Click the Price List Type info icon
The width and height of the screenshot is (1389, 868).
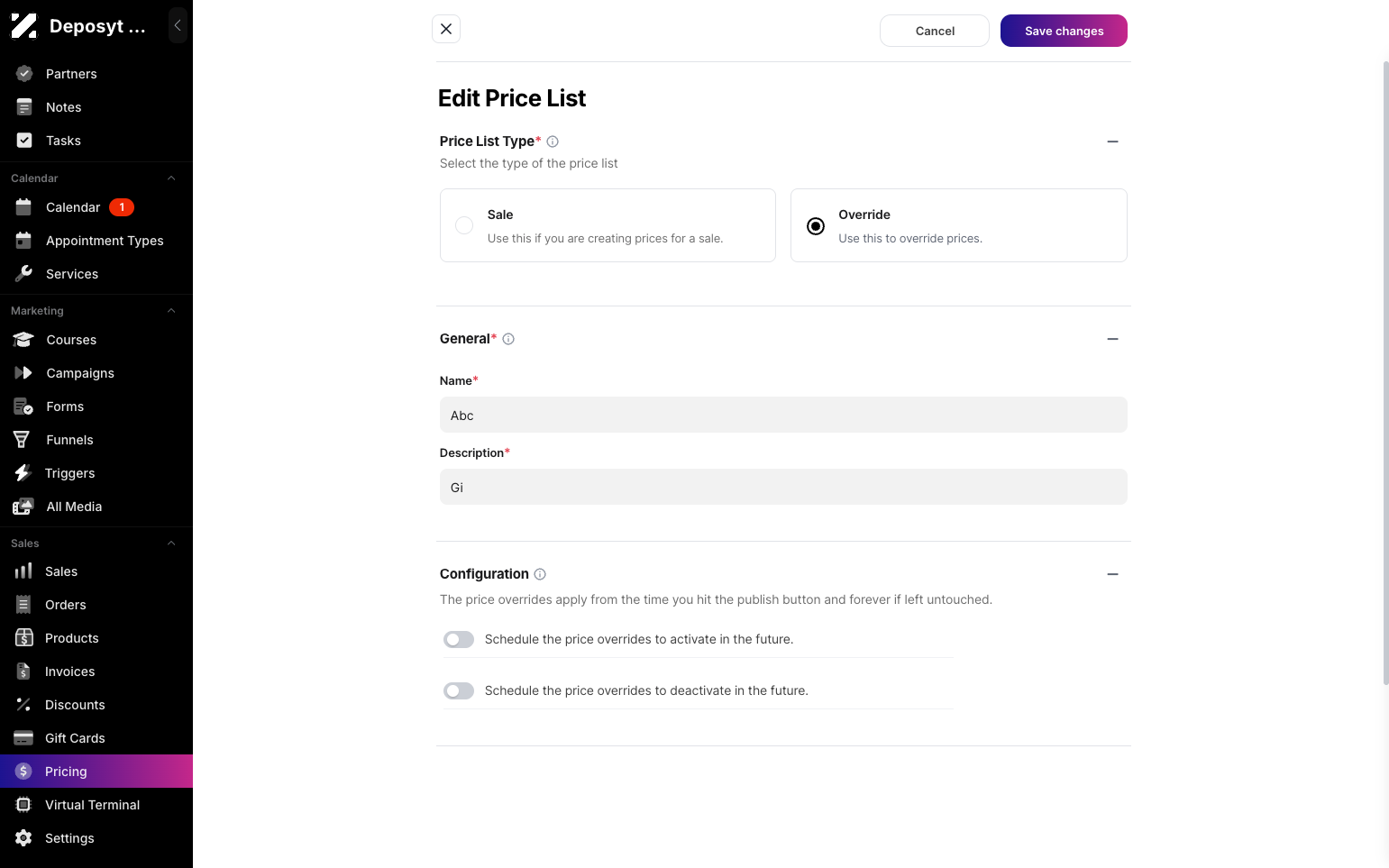553,142
